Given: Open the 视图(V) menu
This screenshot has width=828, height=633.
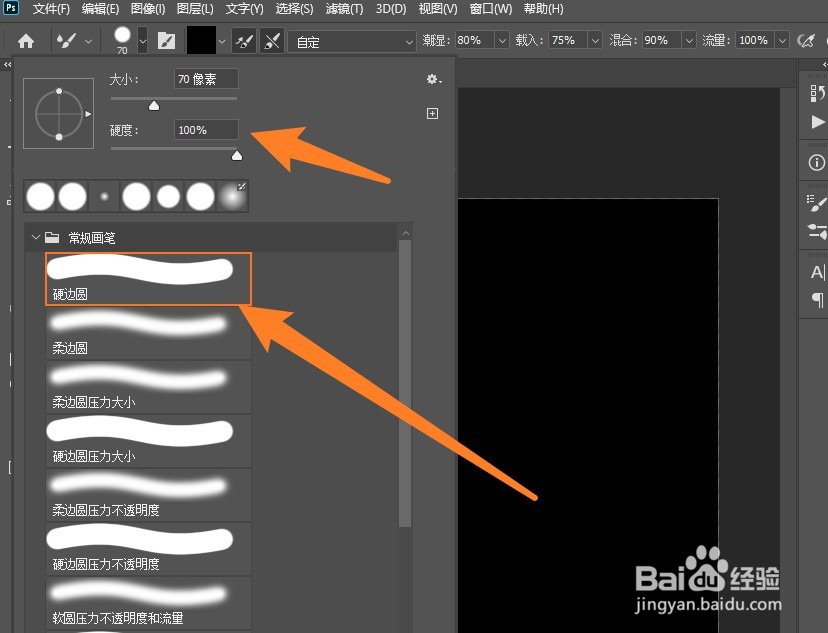Looking at the screenshot, I should 438,9.
